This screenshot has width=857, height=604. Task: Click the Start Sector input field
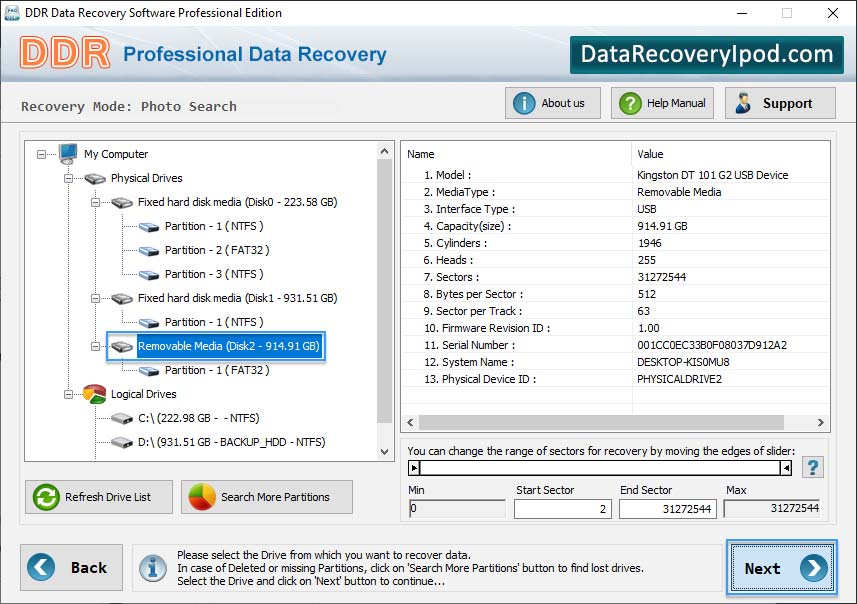coord(562,509)
